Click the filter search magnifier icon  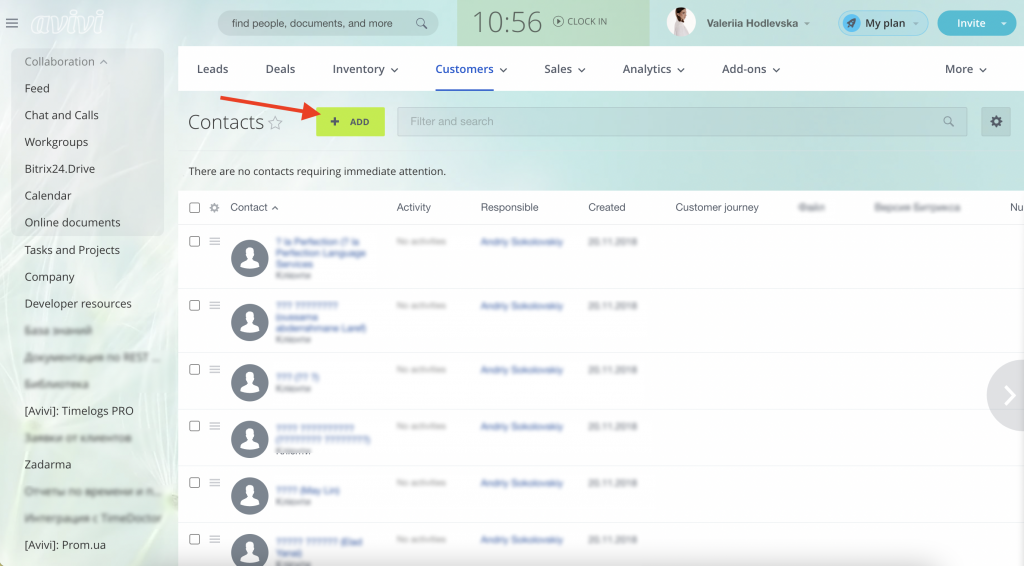point(948,121)
